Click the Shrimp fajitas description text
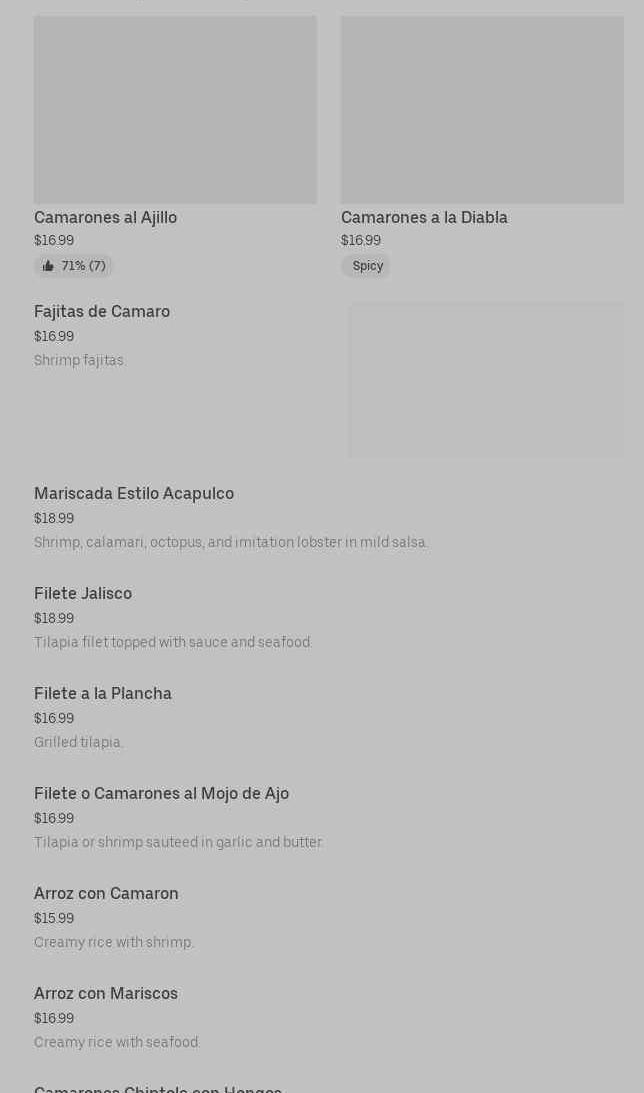The height and width of the screenshot is (1093, 644). (80, 360)
